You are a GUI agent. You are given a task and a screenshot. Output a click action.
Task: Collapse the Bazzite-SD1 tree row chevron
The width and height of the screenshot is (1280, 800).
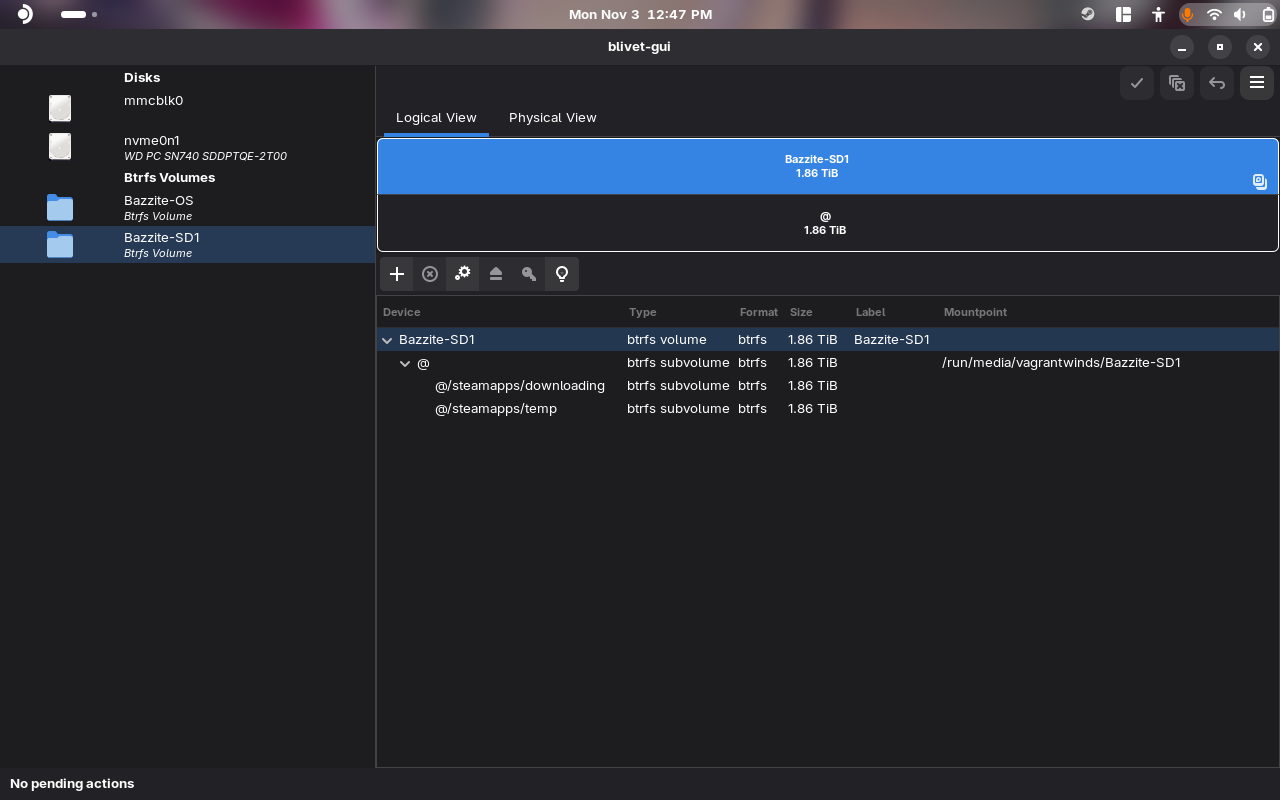click(x=387, y=340)
